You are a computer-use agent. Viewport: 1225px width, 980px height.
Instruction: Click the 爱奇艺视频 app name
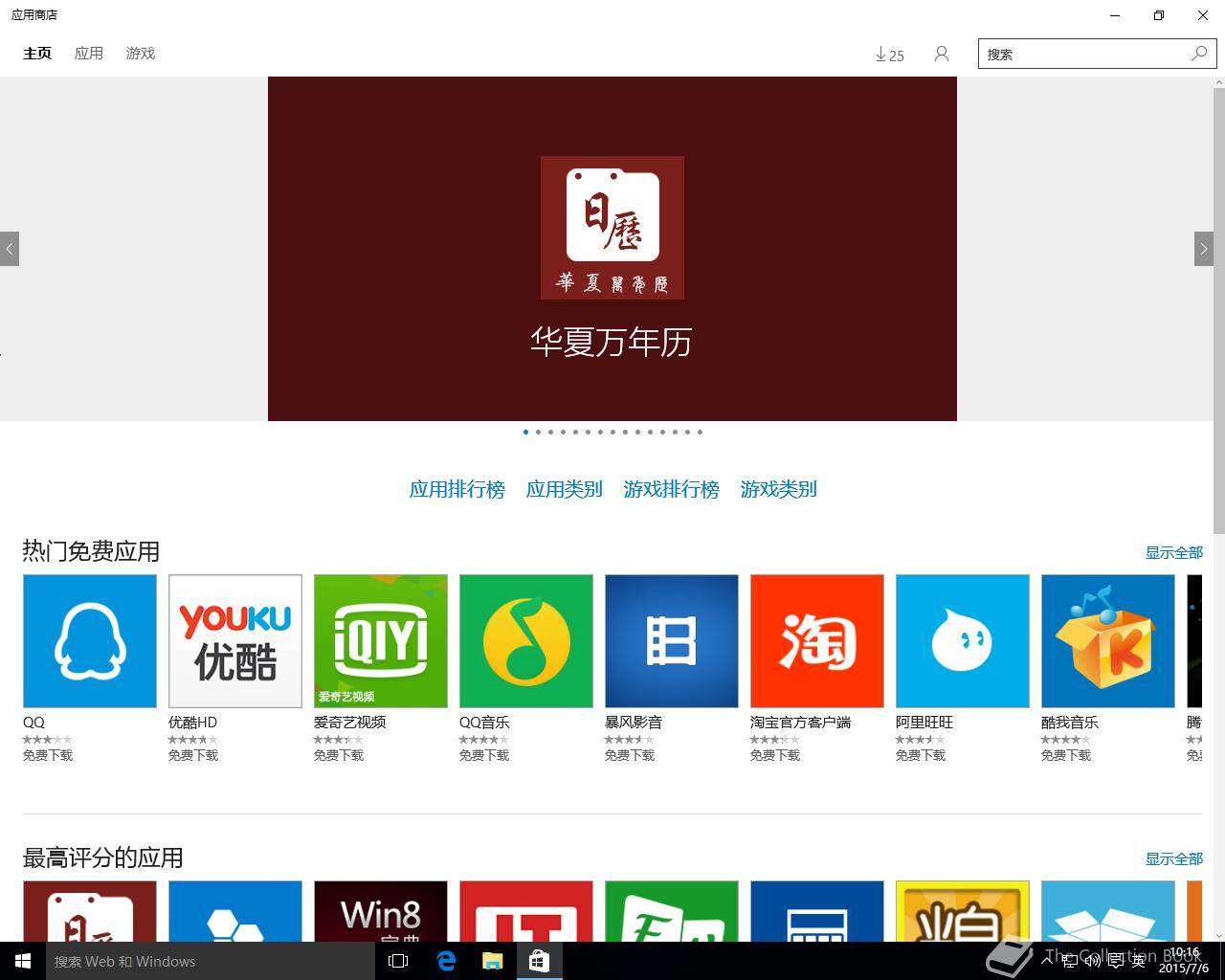(350, 723)
